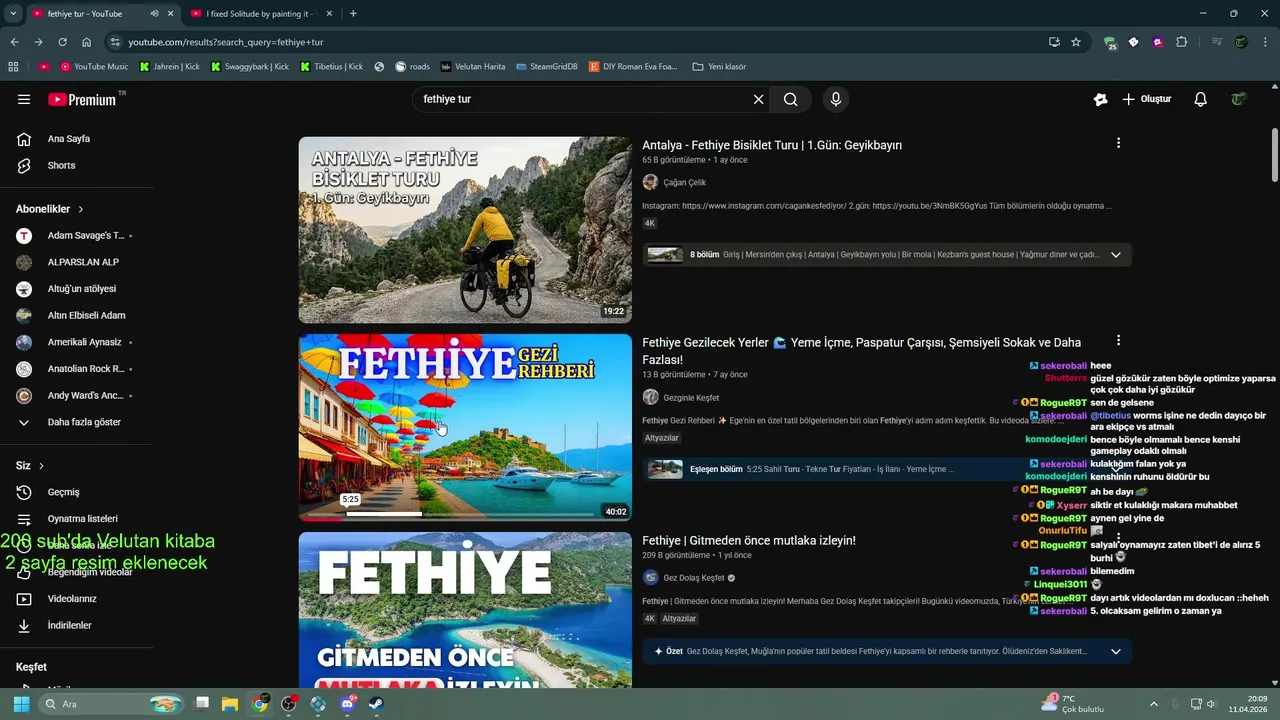Open Altuğ'un atölyesi subscription
Viewport: 1280px width, 720px height.
click(x=76, y=289)
